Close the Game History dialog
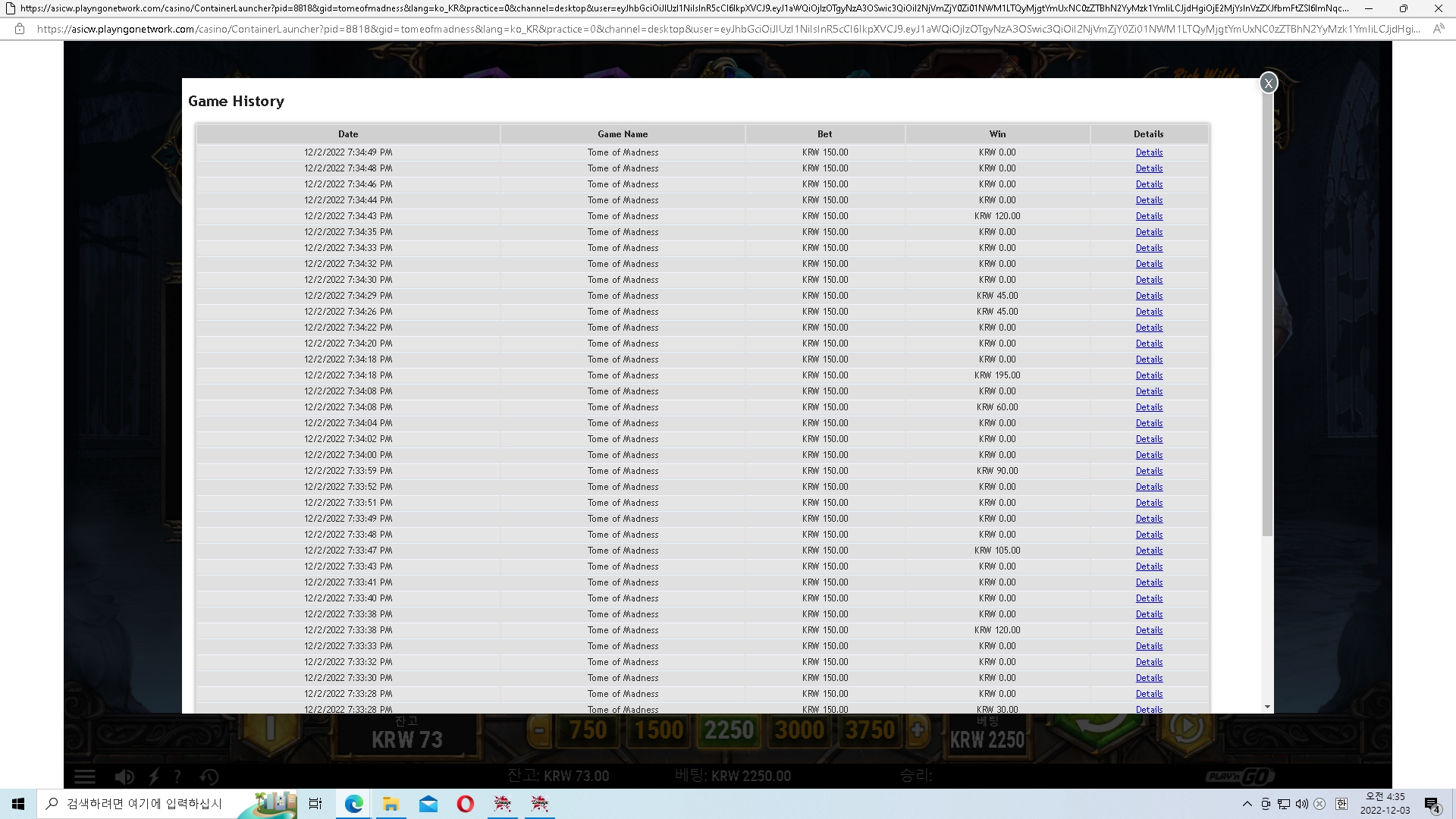 tap(1268, 83)
